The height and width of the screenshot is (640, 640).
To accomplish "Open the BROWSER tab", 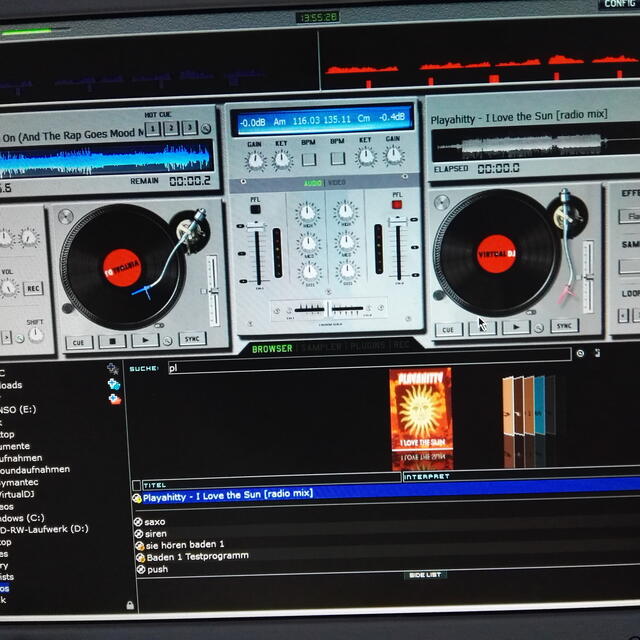I will 272,349.
